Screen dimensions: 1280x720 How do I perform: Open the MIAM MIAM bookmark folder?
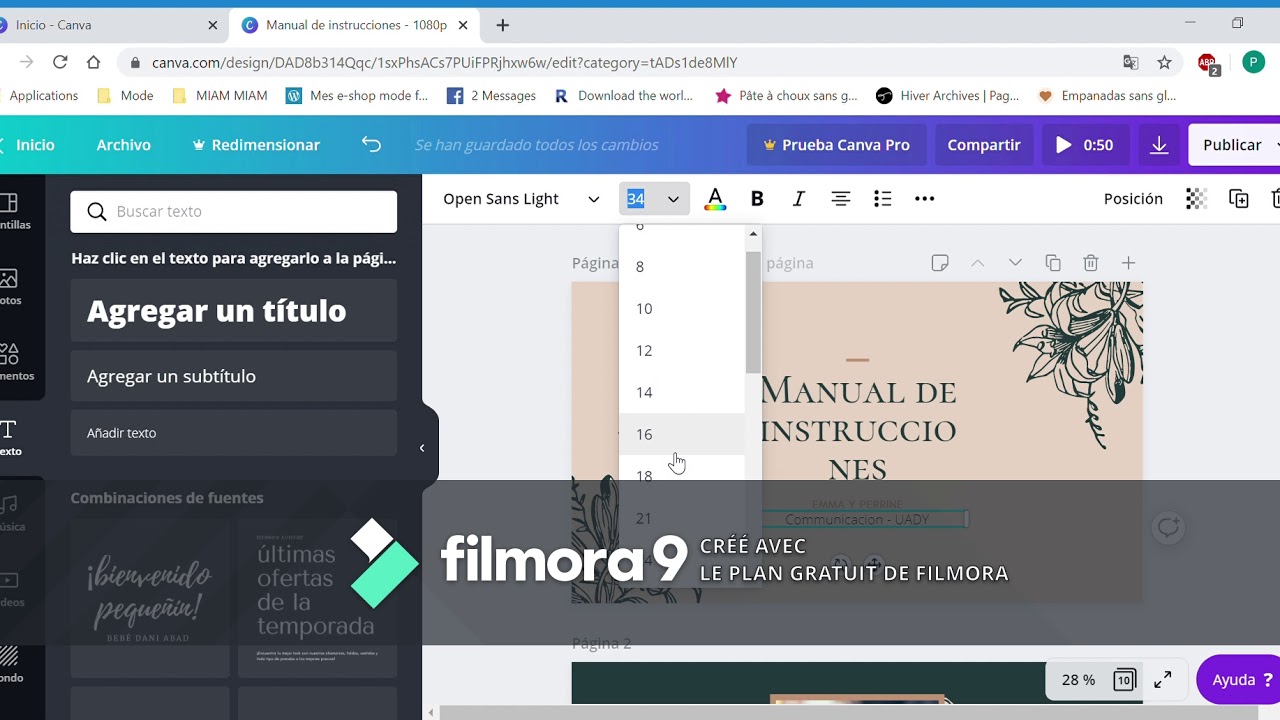click(220, 96)
